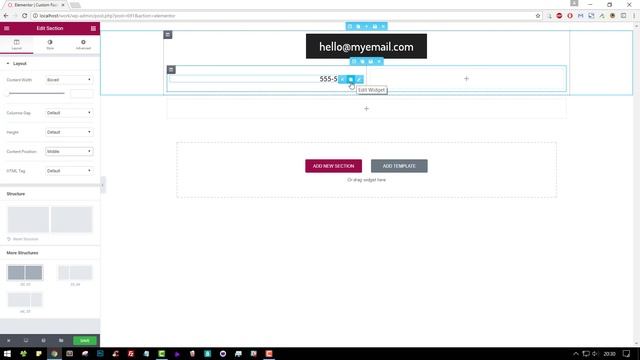Click the save icon in inner section toolbar
Viewport: 640px width, 360px height.
371,62
